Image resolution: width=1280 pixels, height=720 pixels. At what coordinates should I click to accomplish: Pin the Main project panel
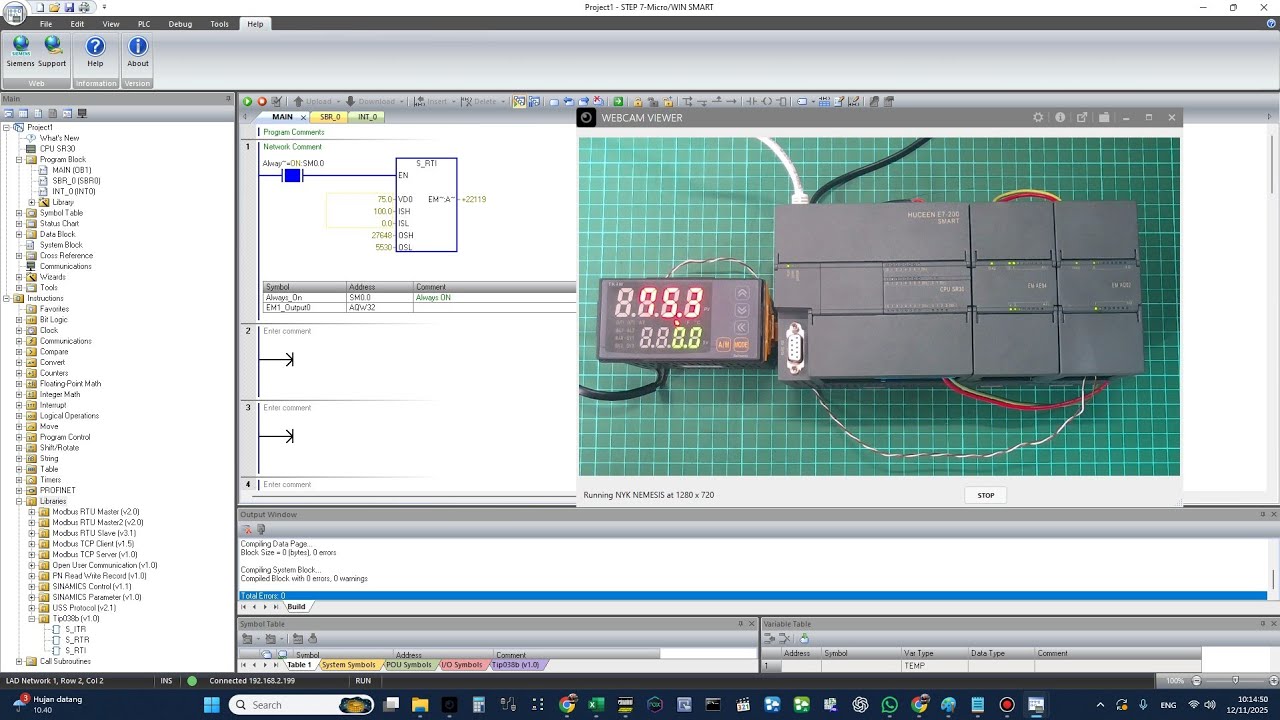[228, 99]
